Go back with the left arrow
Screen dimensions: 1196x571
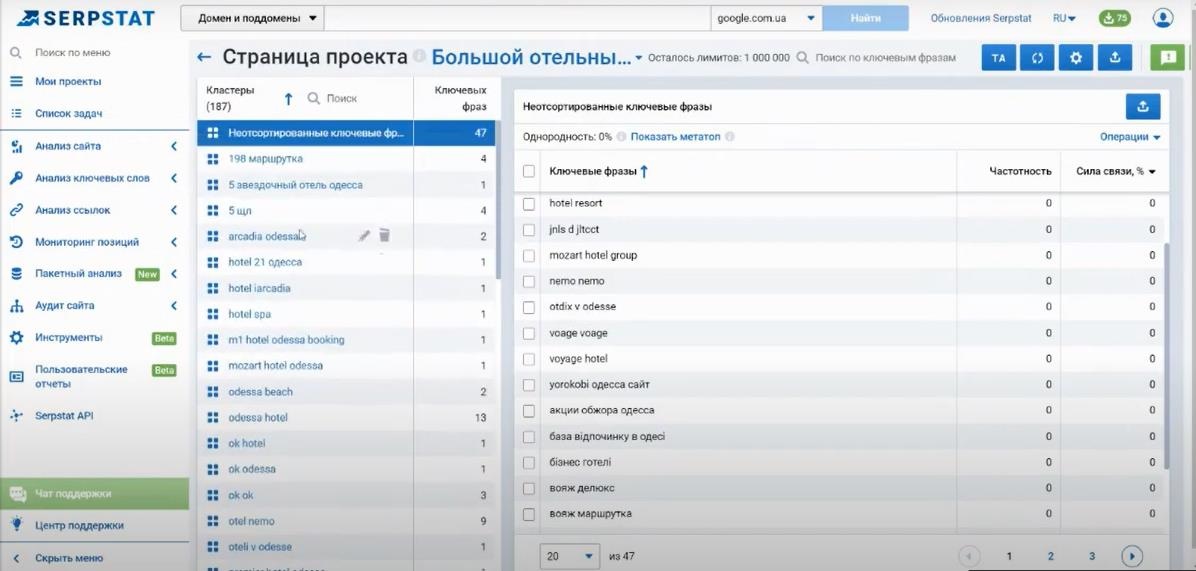[x=204, y=57]
